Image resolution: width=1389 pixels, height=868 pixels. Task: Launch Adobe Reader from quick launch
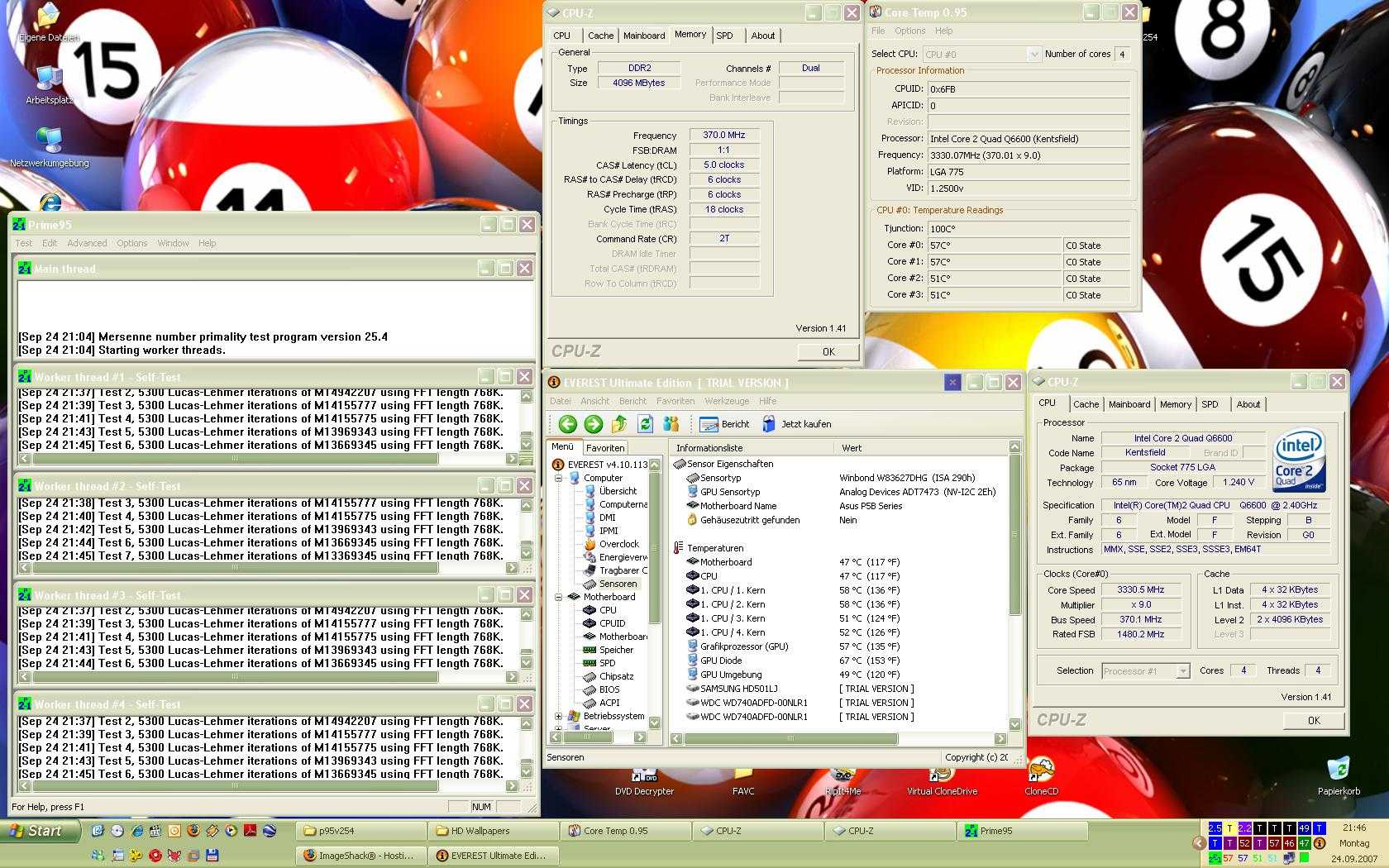(251, 831)
